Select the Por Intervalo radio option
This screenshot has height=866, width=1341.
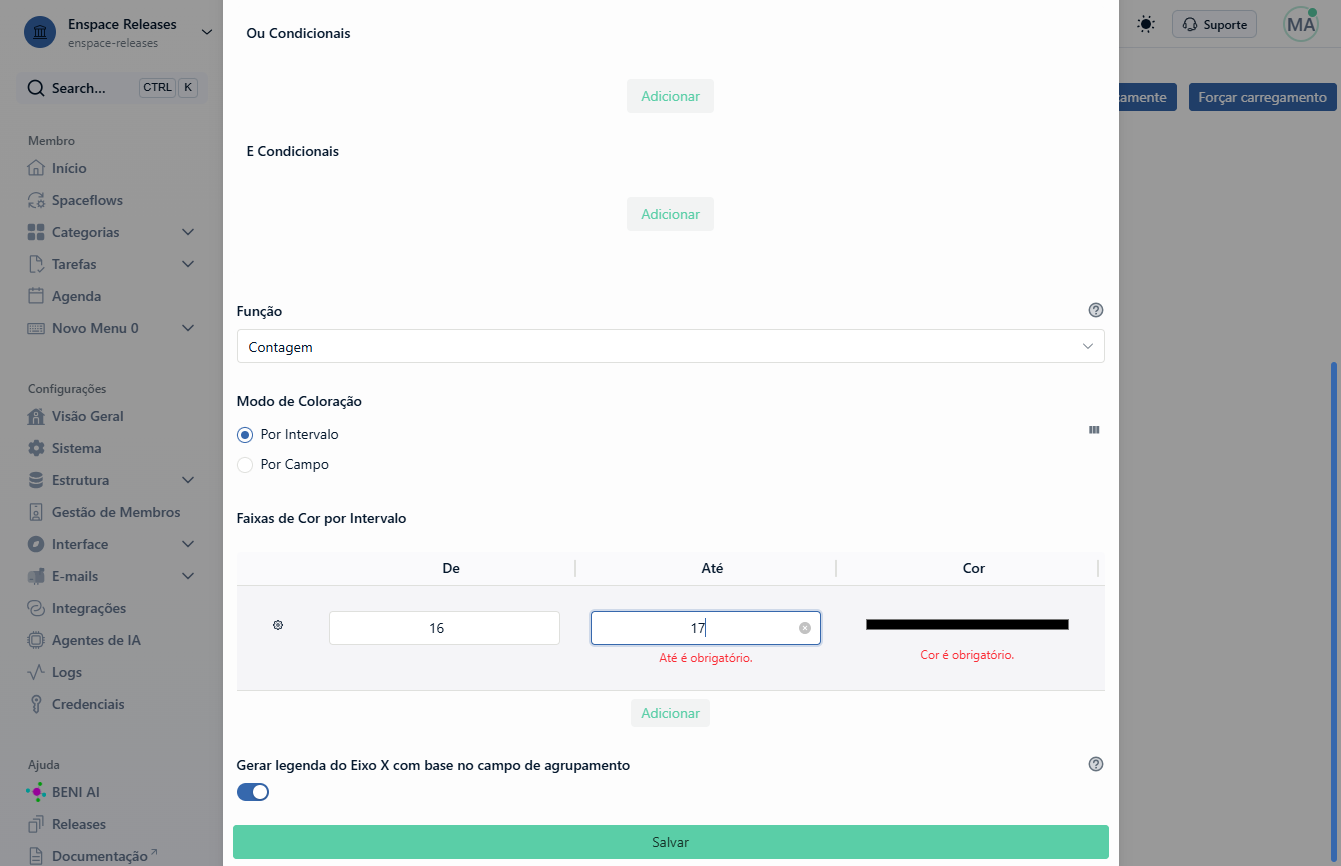click(245, 435)
